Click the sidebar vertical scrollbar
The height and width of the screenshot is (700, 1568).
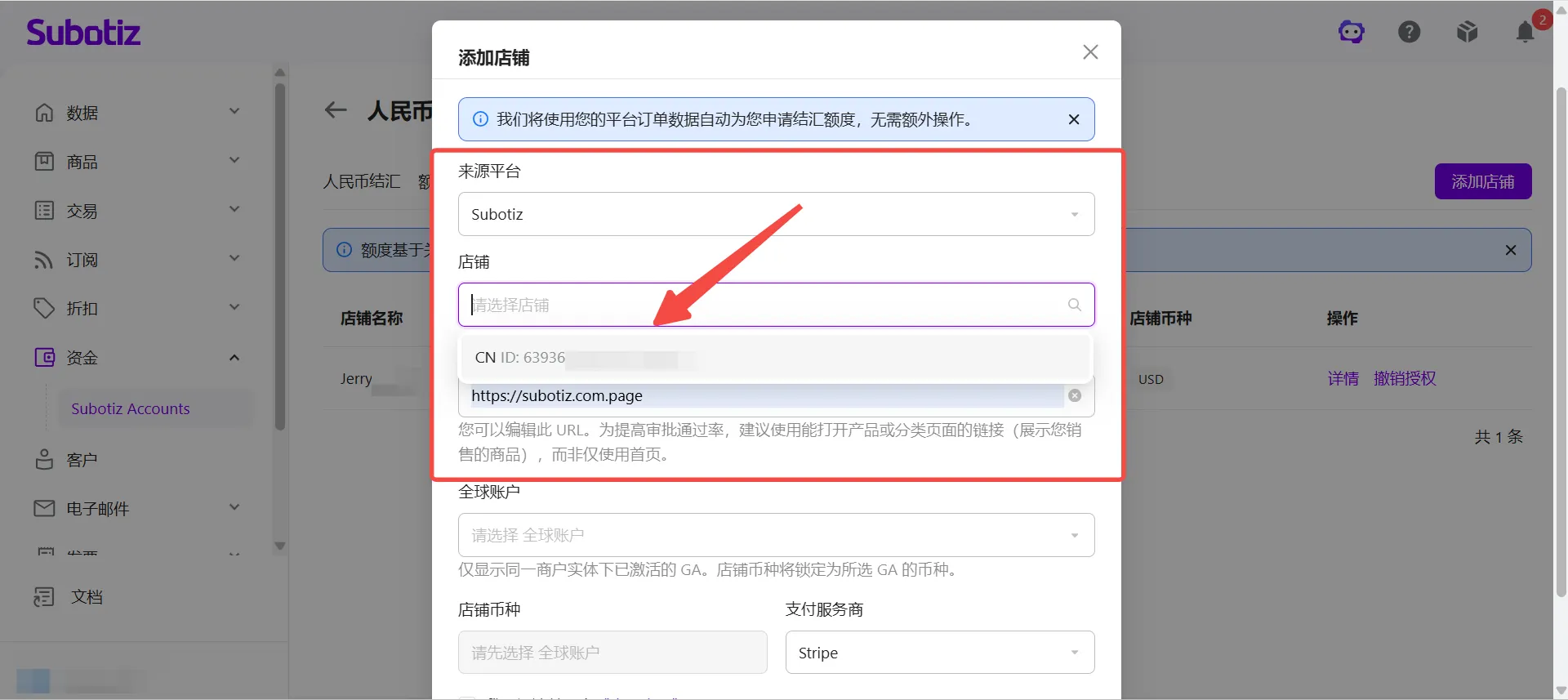(x=280, y=257)
